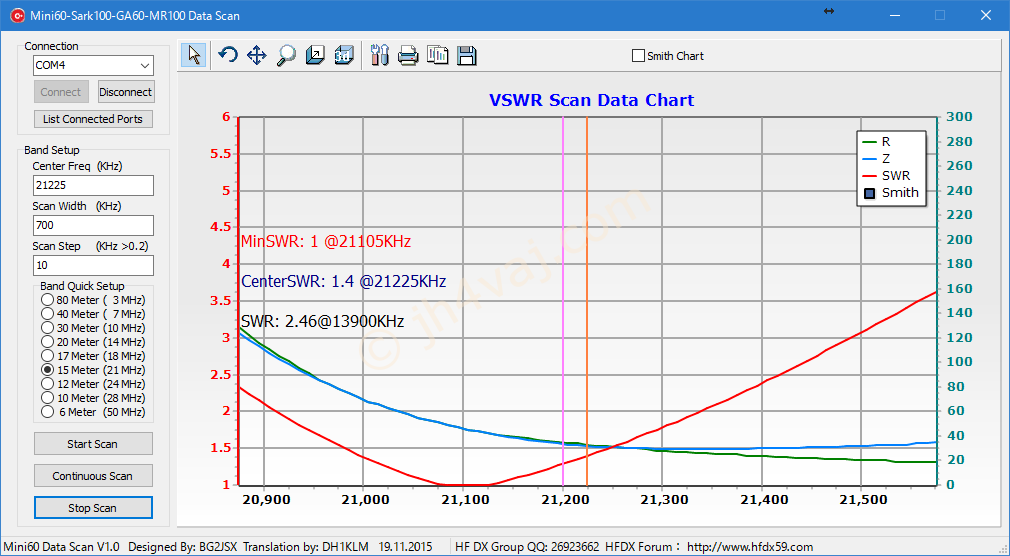Select the pointer arrow tool

tap(193, 55)
